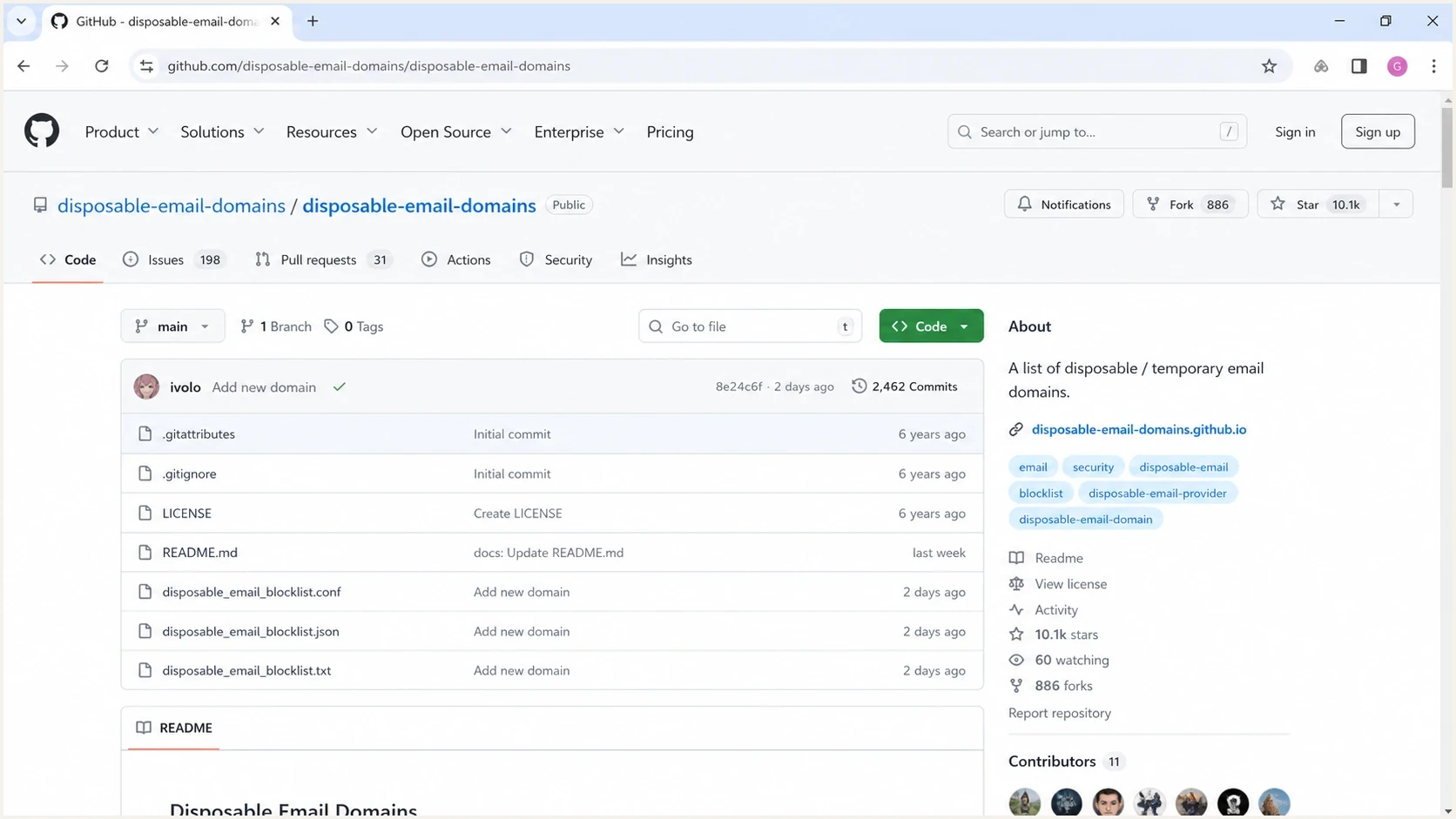Click the browser back arrow
Image resolution: width=1456 pixels, height=819 pixels.
point(24,66)
